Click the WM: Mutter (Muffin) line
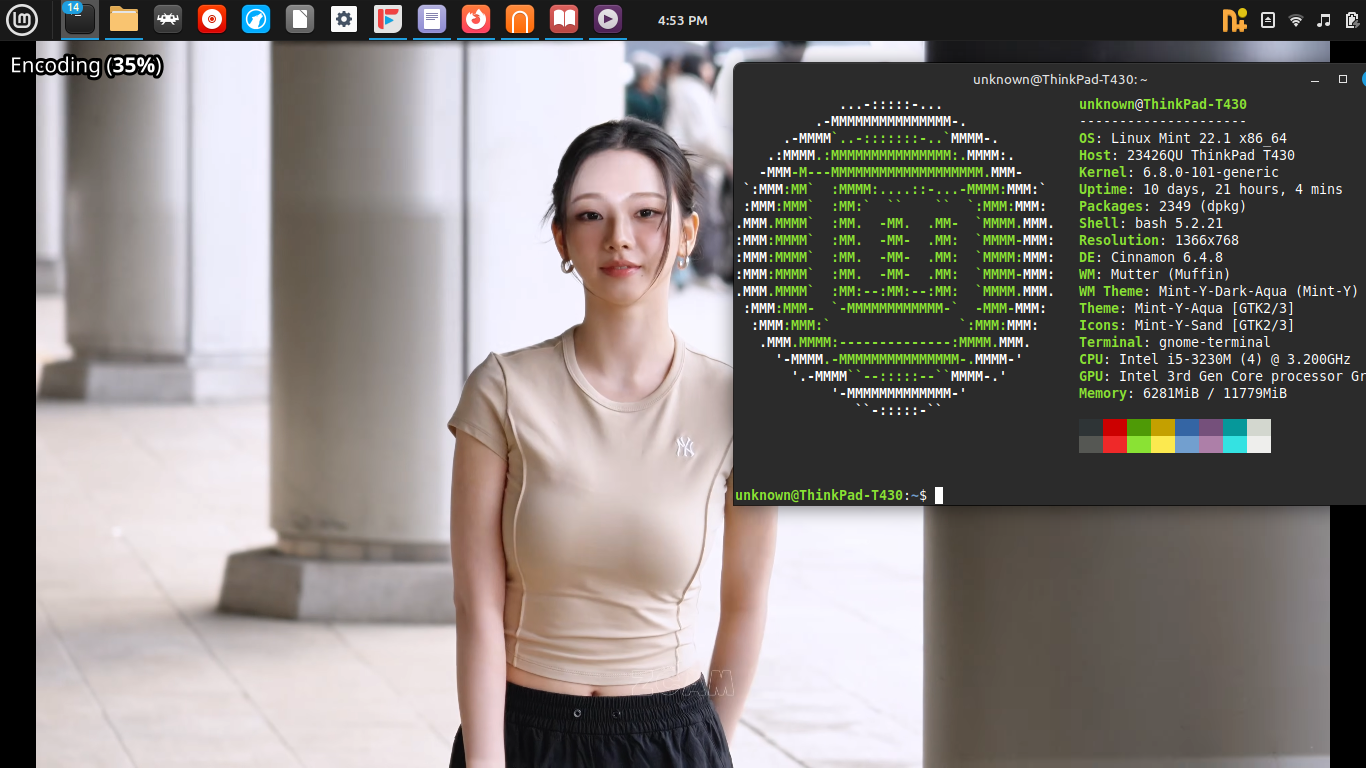The width and height of the screenshot is (1366, 768). [1155, 274]
